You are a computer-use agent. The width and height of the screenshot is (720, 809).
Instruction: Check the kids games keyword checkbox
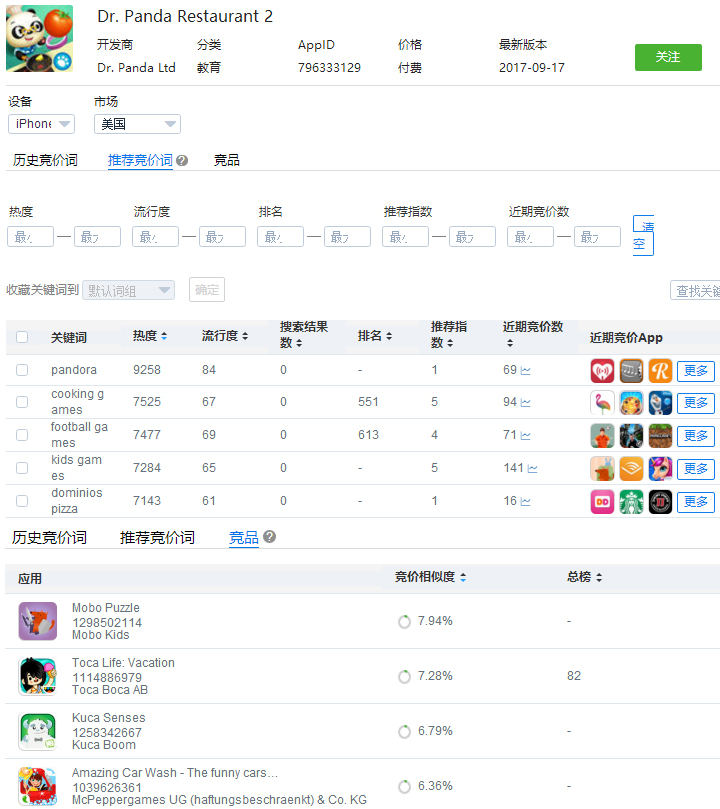point(22,468)
